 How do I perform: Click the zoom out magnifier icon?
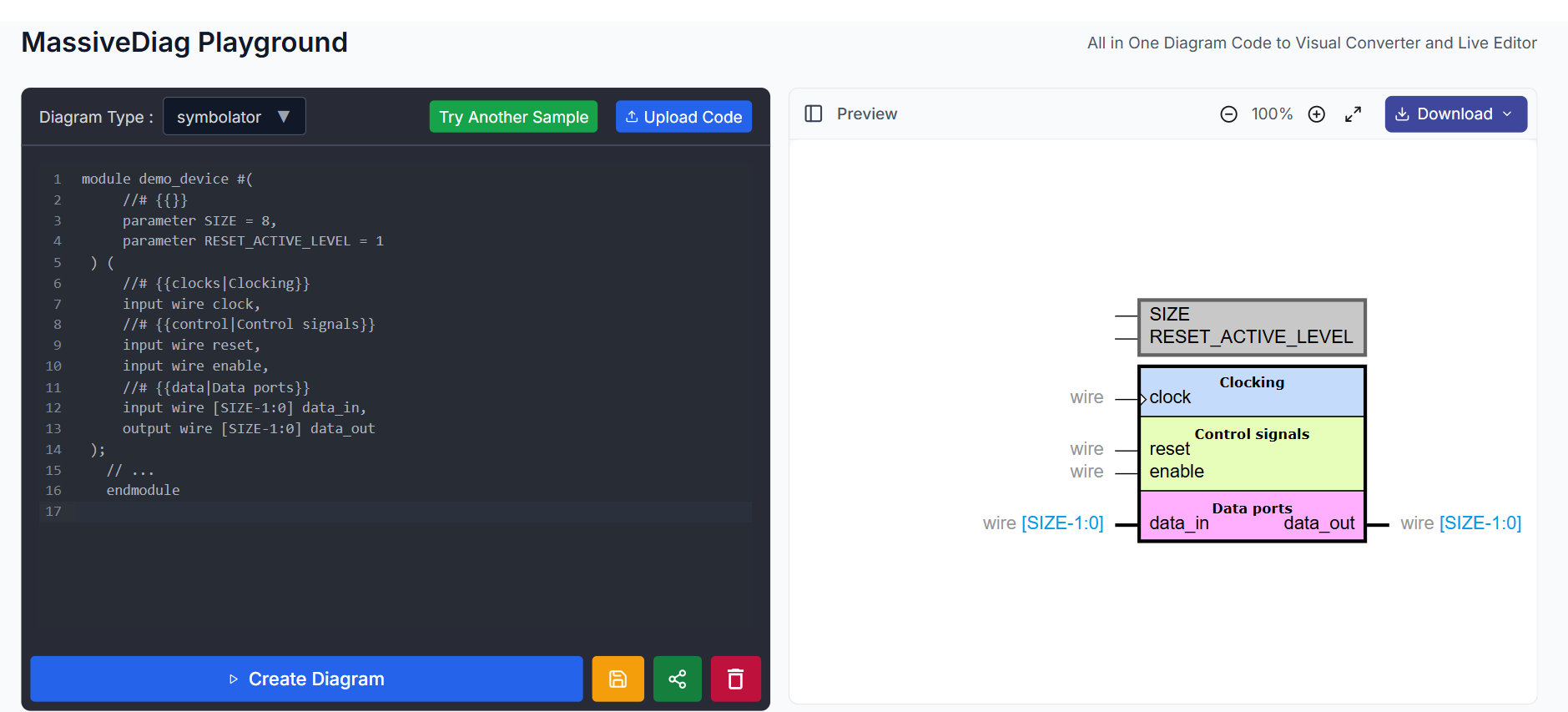[x=1228, y=114]
